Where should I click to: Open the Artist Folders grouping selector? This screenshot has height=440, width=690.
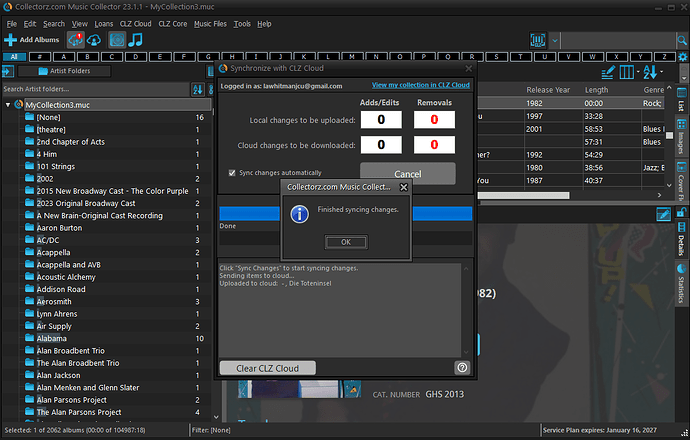(x=64, y=71)
